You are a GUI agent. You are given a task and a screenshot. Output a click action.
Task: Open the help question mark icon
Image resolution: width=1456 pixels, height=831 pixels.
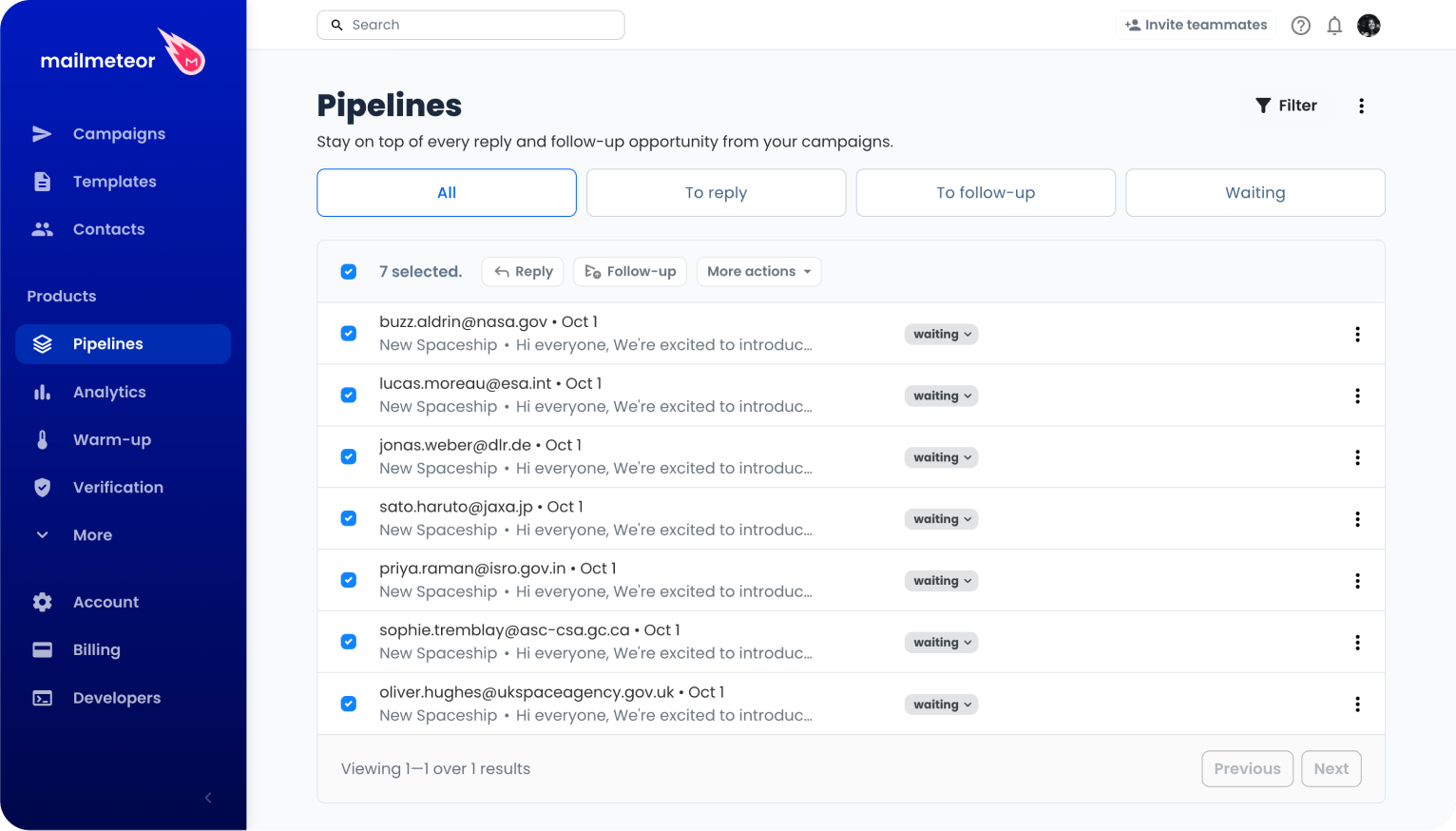pos(1301,26)
